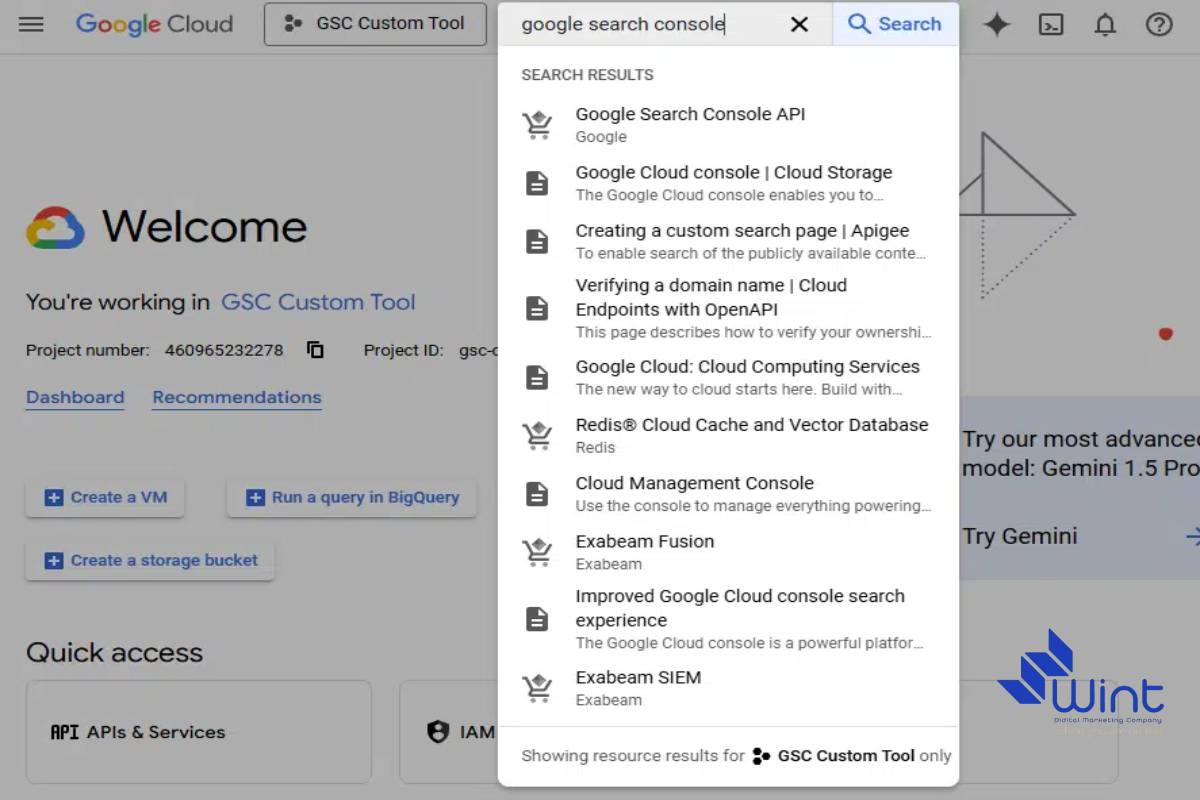Select Redis Cloud Cache and Vector Database
The height and width of the screenshot is (800, 1200).
728,435
